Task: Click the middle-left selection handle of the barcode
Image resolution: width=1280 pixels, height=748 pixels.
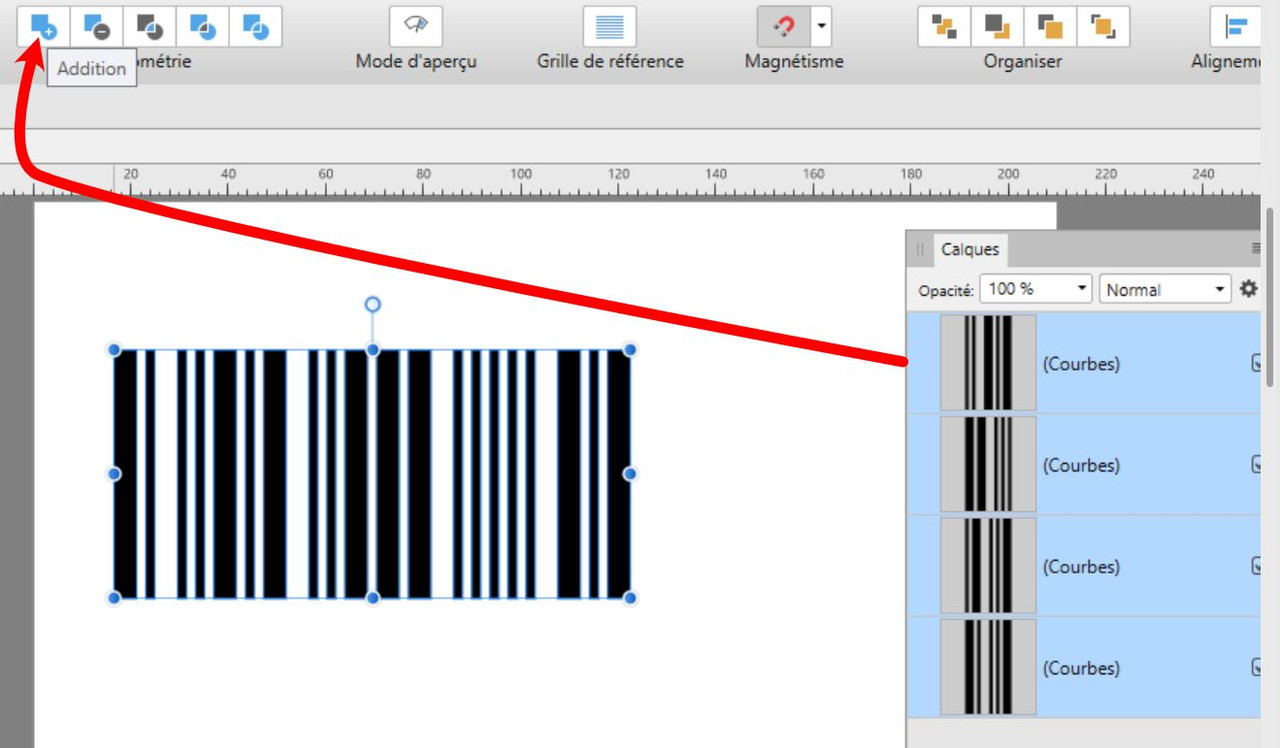Action: point(114,474)
